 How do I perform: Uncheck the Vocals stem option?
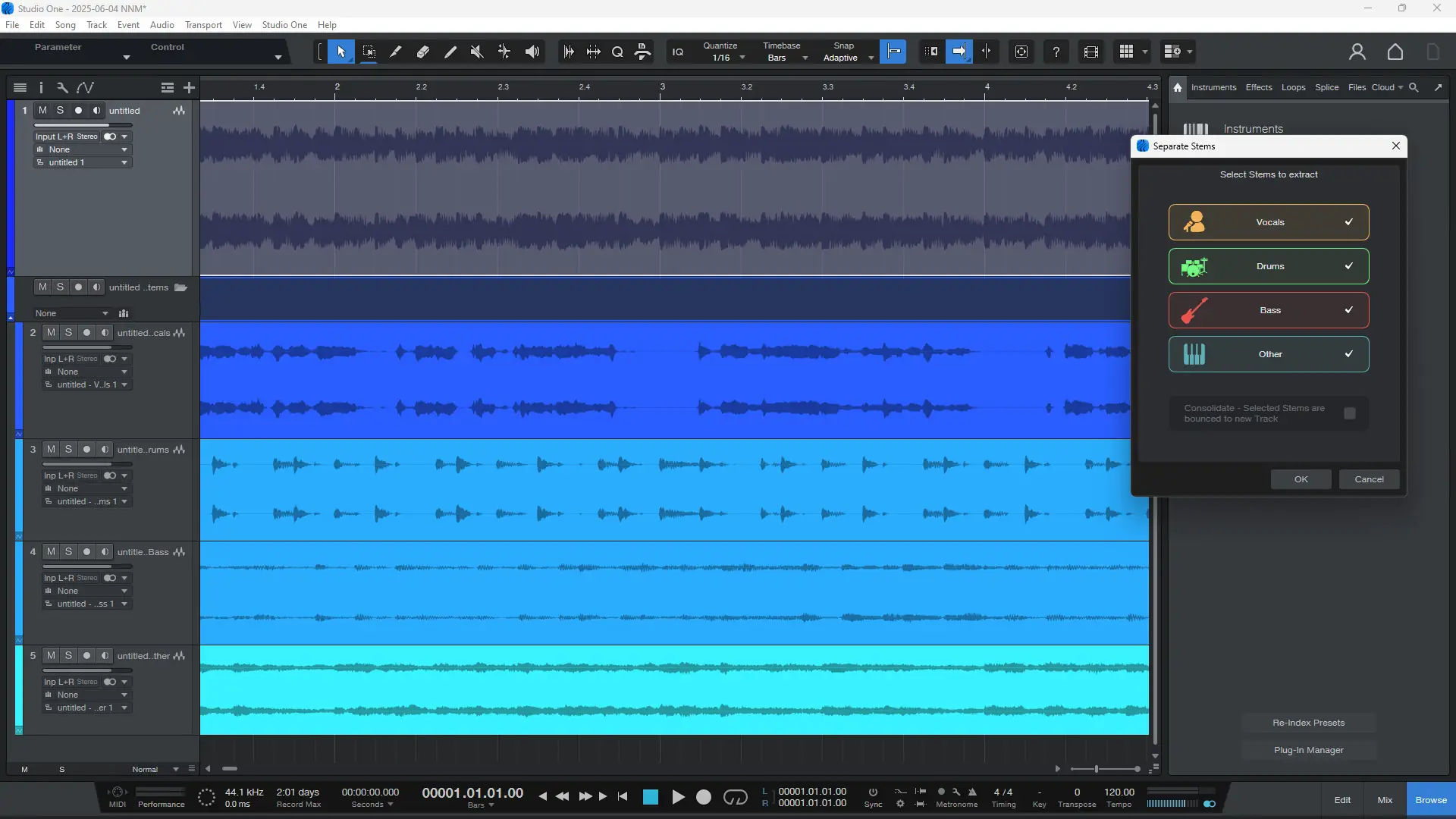(1348, 222)
